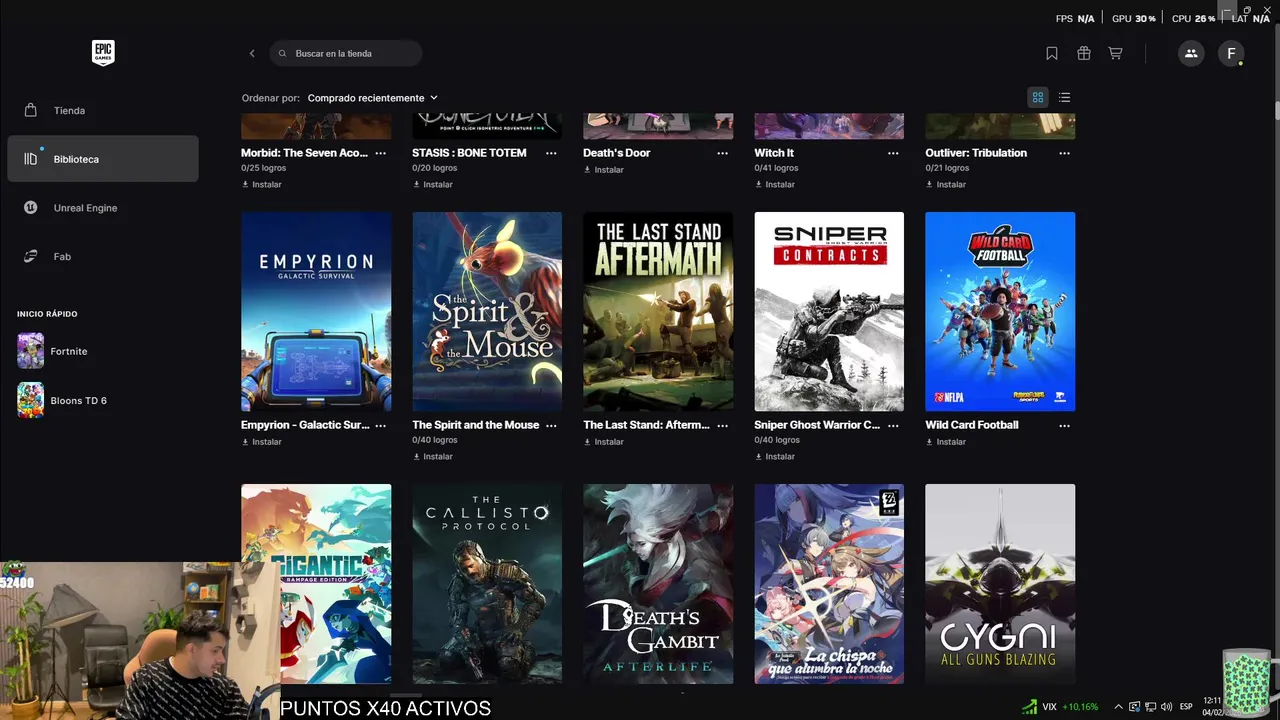Open the La chispa que alumbra cover

829,584
